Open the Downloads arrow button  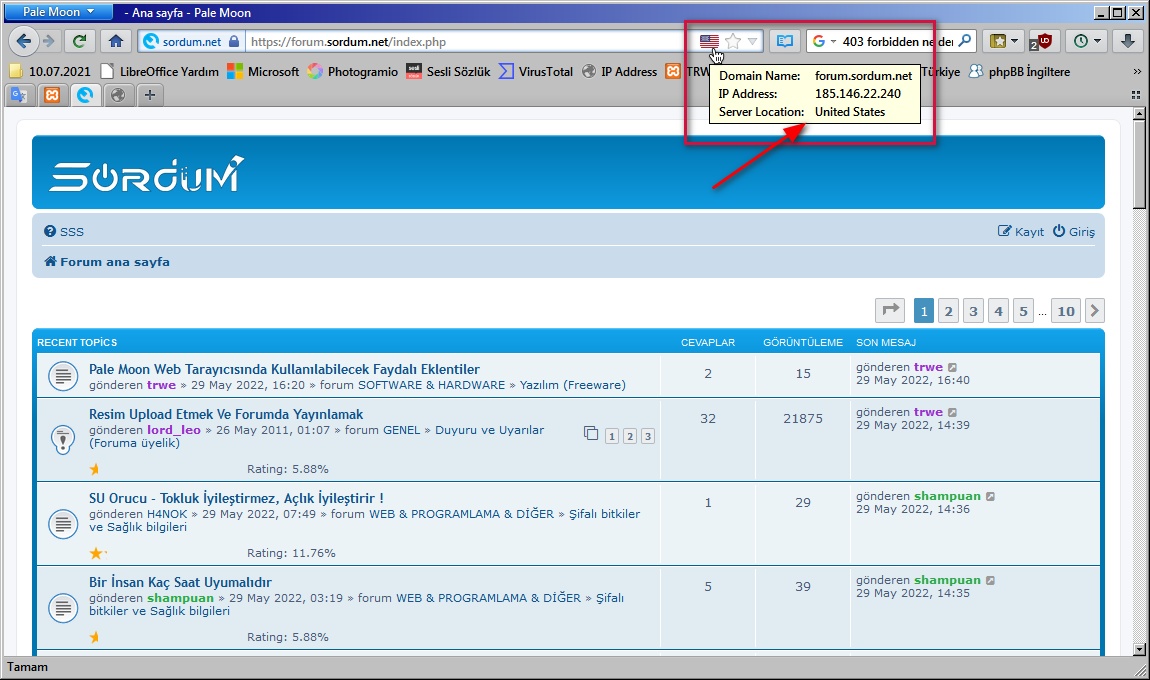pyautogui.click(x=1128, y=41)
